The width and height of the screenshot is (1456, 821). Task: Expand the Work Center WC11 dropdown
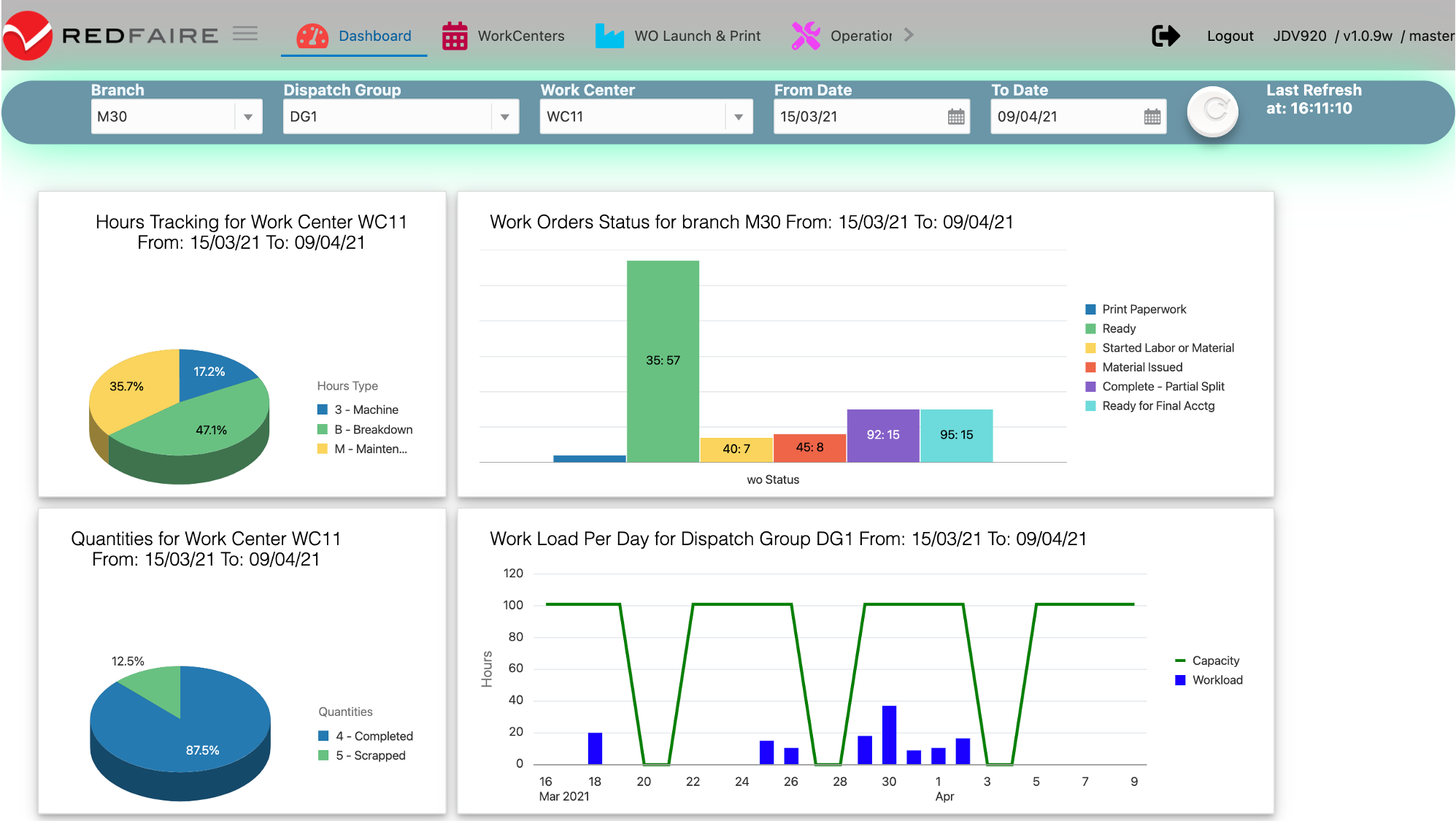coord(739,117)
